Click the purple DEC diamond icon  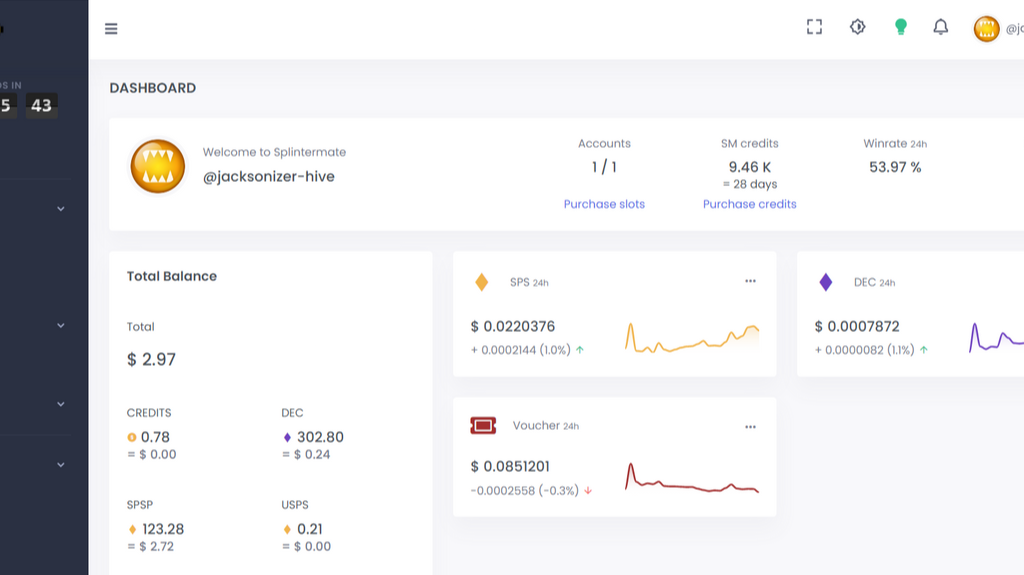click(826, 282)
